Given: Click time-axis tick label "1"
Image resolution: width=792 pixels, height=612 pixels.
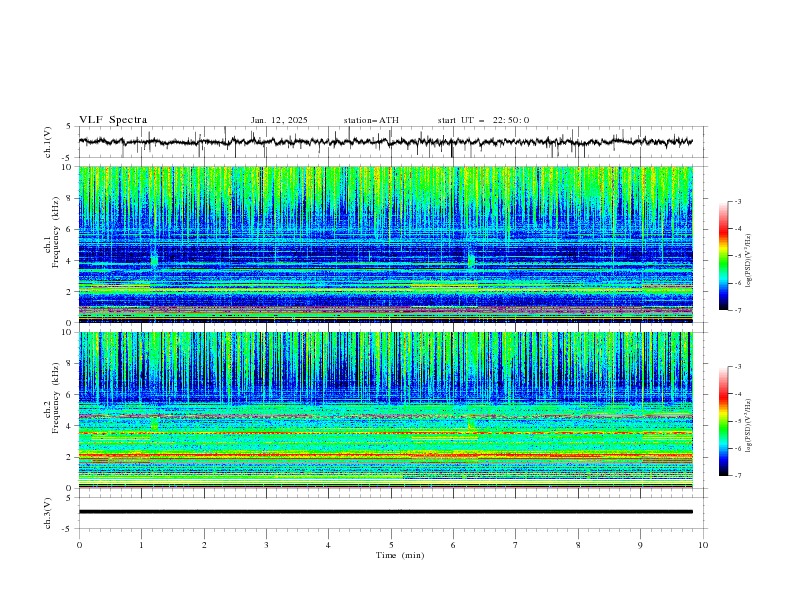Looking at the screenshot, I should [x=141, y=545].
